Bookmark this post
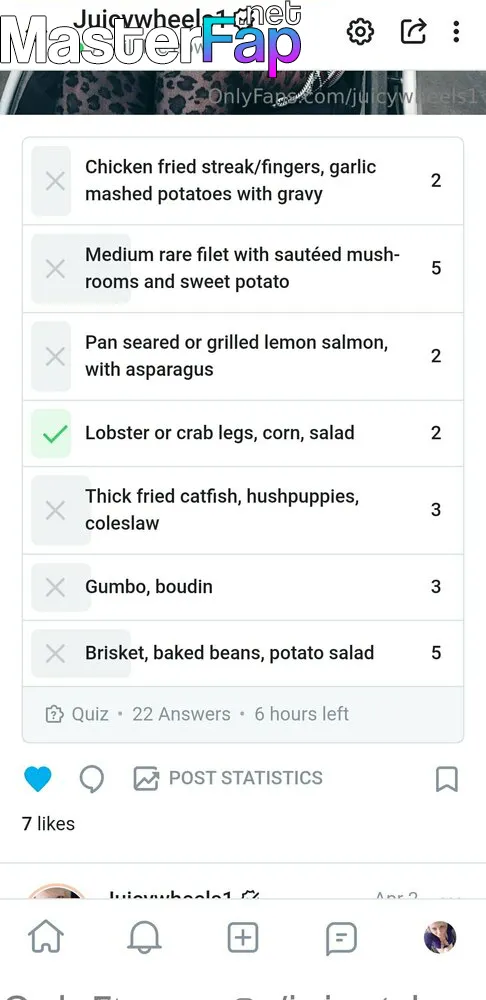The width and height of the screenshot is (486, 1000). (446, 779)
